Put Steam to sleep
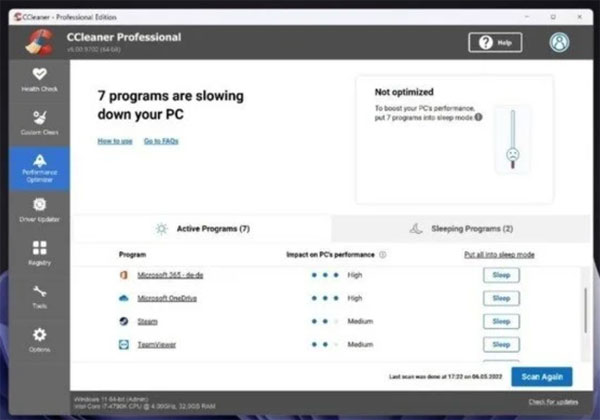 point(501,321)
